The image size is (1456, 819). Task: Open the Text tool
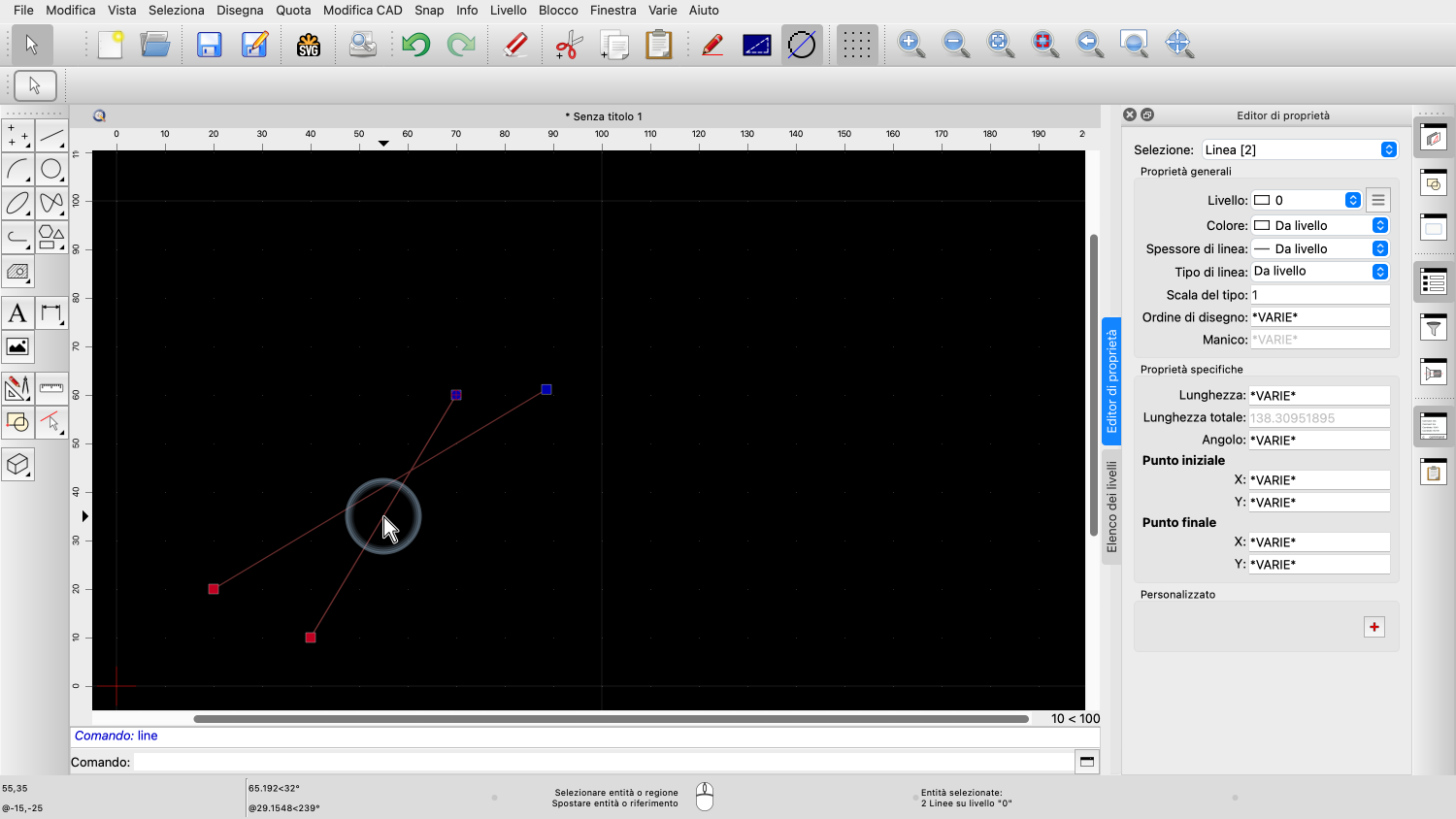[17, 313]
